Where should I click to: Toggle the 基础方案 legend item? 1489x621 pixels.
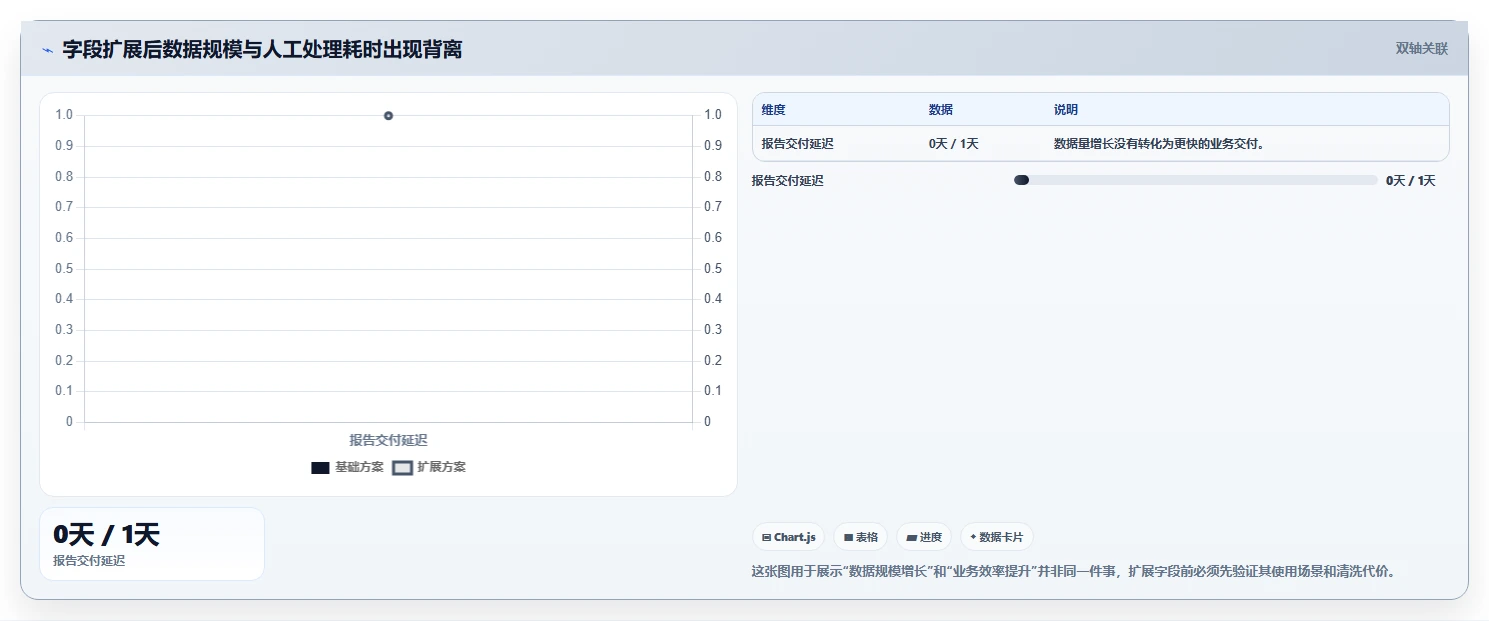pyautogui.click(x=347, y=467)
